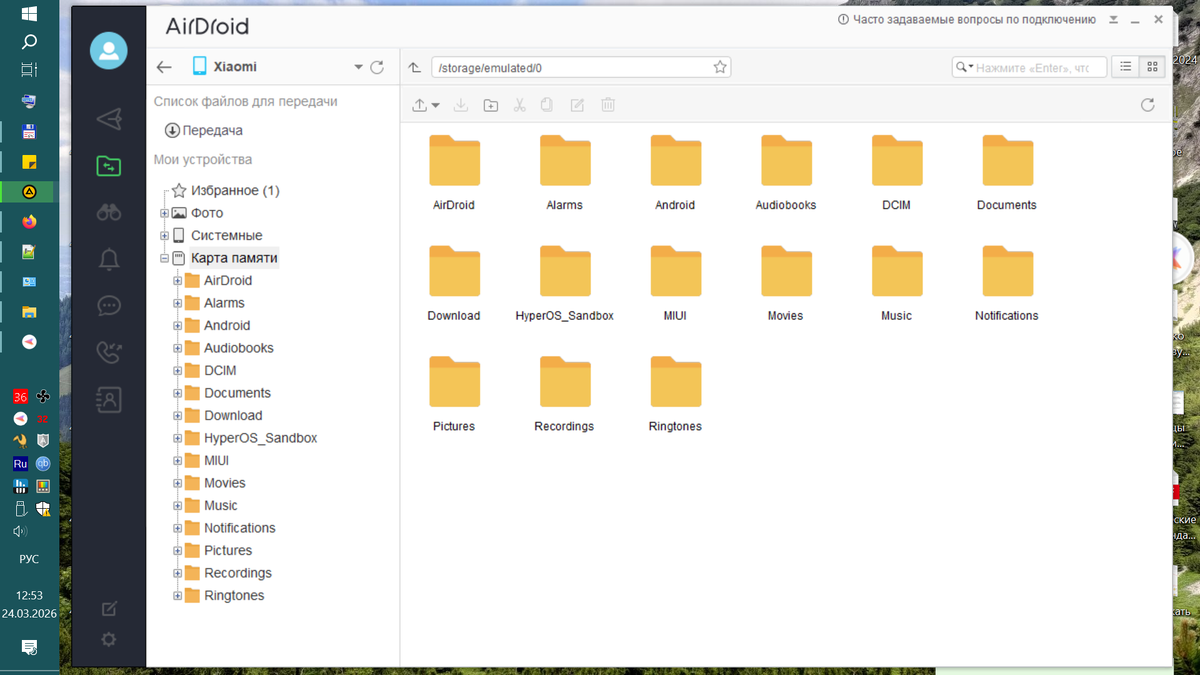This screenshot has width=1200, height=675.
Task: Click the back arrow beside Xiaomi
Action: [165, 67]
